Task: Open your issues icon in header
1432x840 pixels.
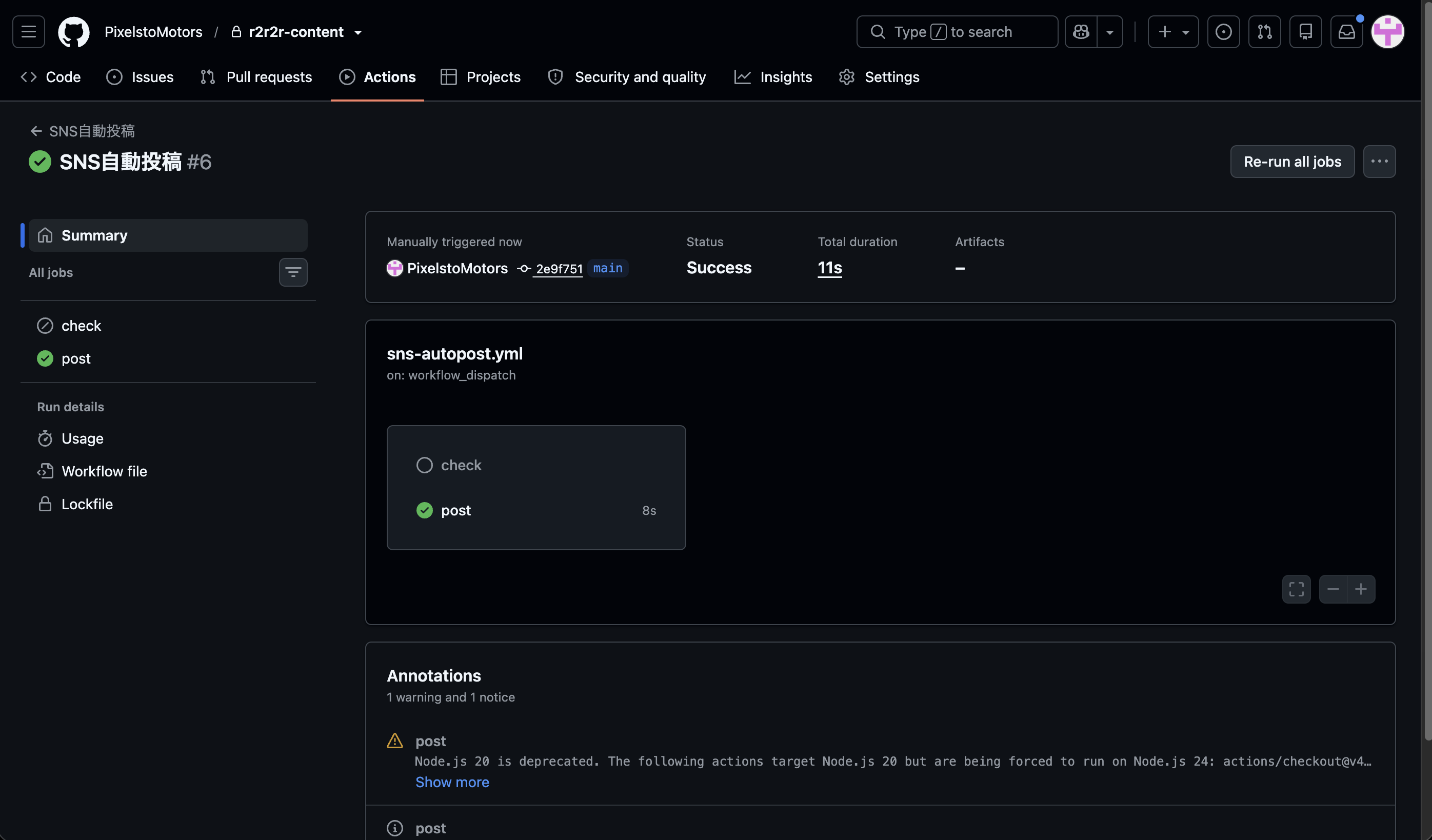Action: pos(1223,32)
